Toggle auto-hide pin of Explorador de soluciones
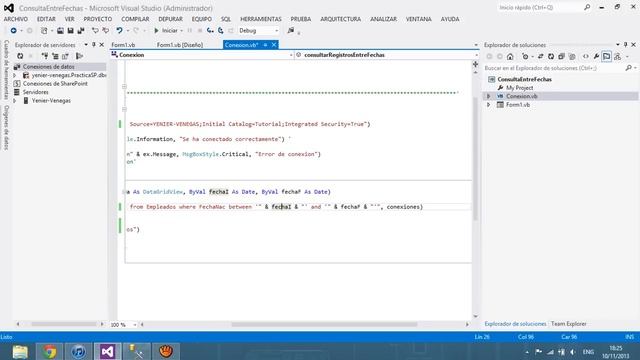Image resolution: width=640 pixels, height=360 pixels. [626, 45]
